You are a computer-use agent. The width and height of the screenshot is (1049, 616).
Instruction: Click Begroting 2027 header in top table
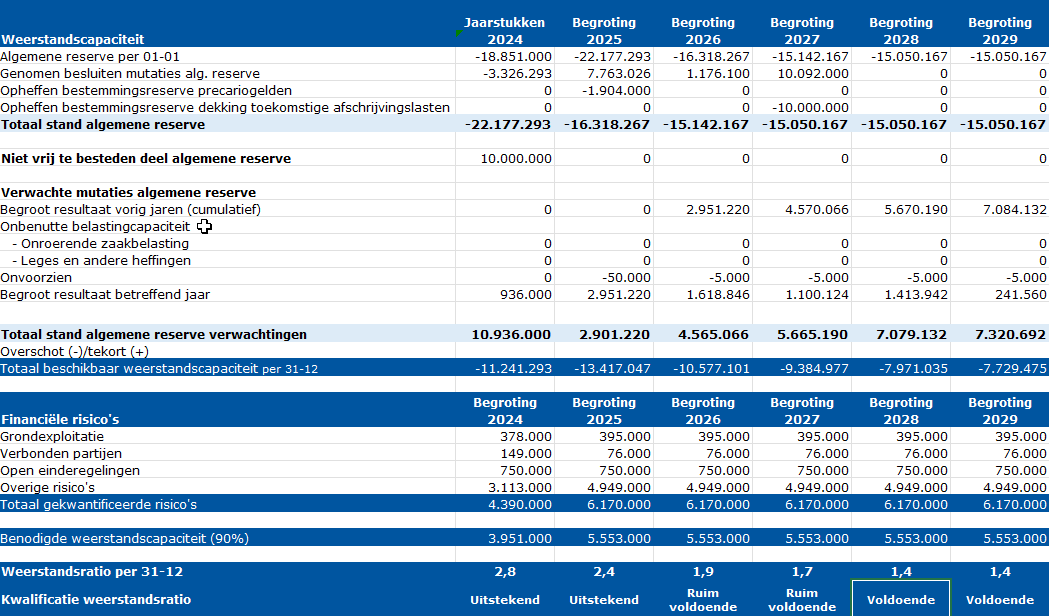[x=801, y=31]
